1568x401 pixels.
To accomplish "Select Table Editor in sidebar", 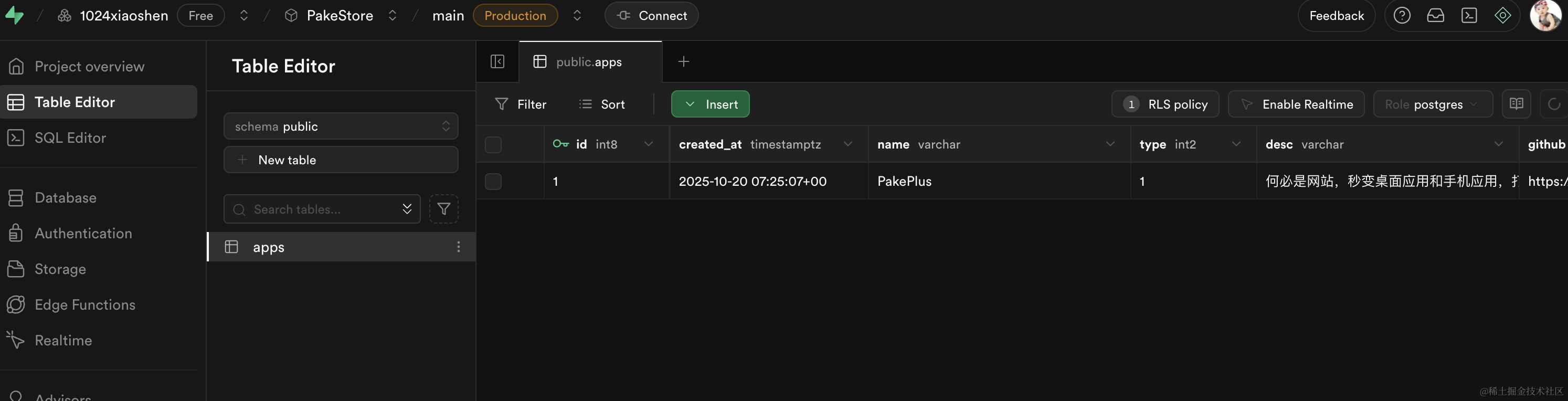I will coord(99,102).
